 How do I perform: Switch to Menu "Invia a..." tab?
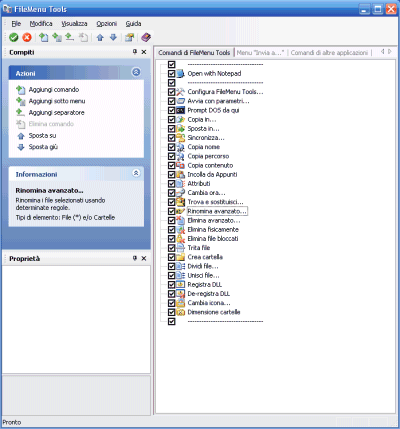click(x=260, y=53)
